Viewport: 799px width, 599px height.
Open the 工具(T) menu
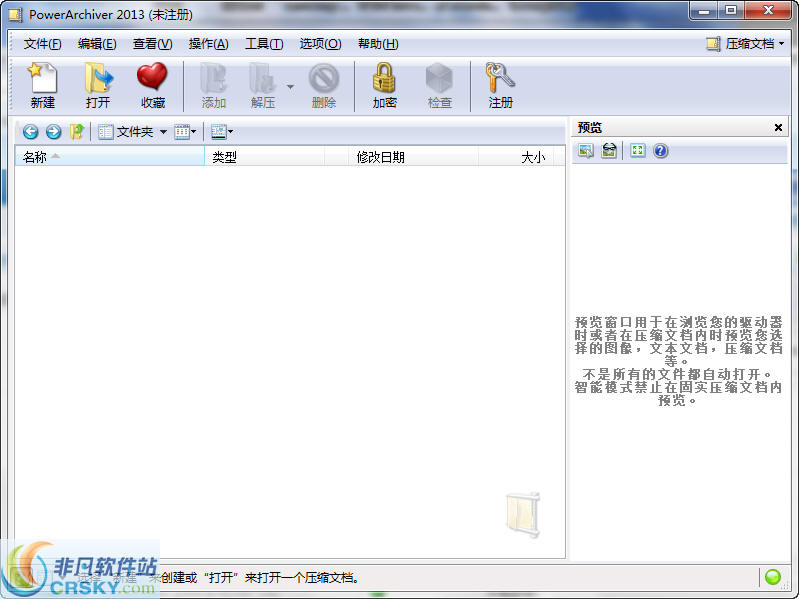click(x=264, y=44)
